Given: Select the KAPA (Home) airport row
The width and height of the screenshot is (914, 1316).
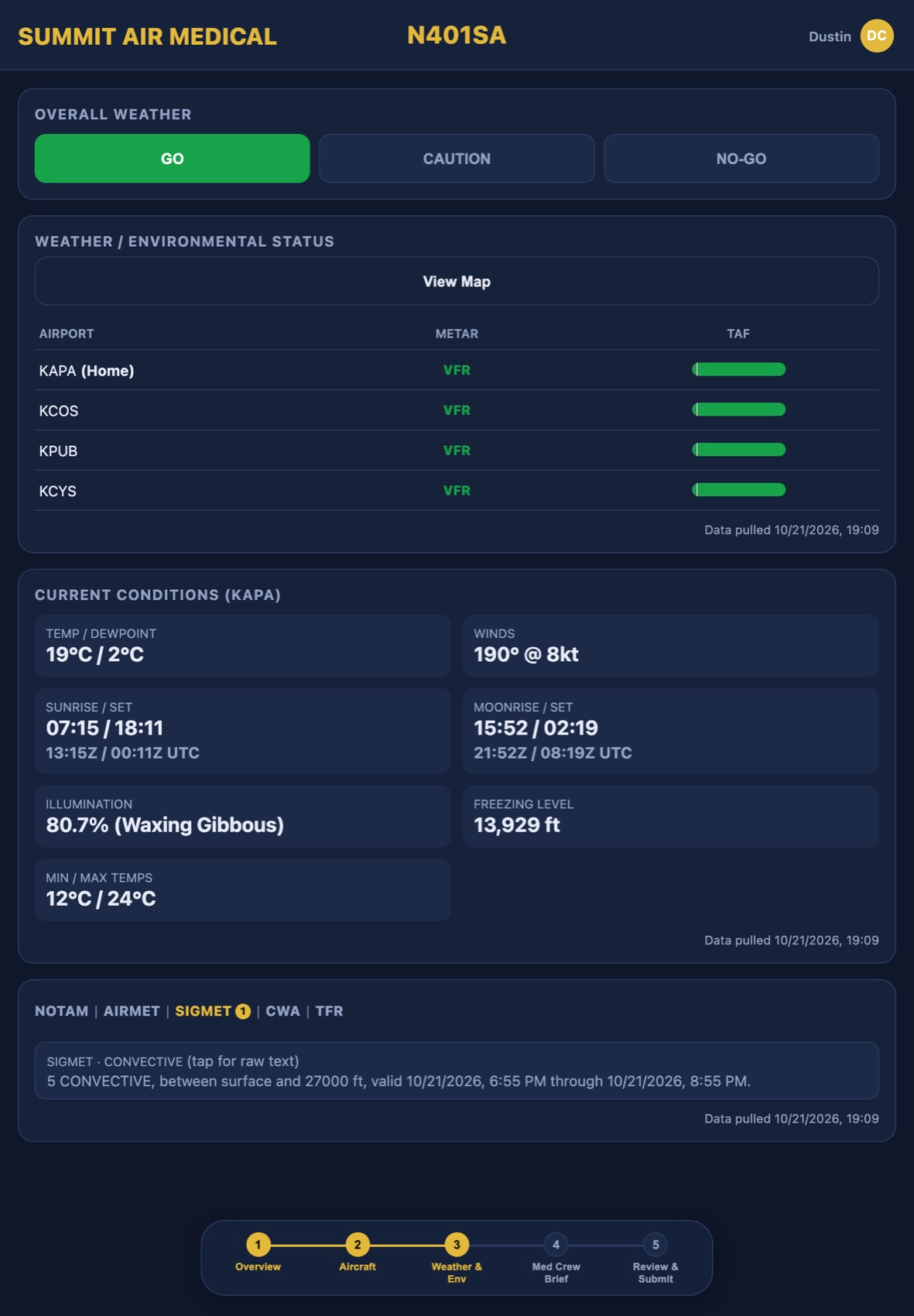Looking at the screenshot, I should [457, 370].
